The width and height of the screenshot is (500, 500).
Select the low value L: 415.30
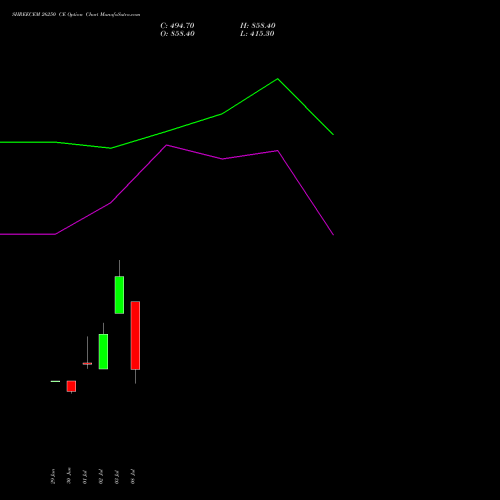point(257,34)
